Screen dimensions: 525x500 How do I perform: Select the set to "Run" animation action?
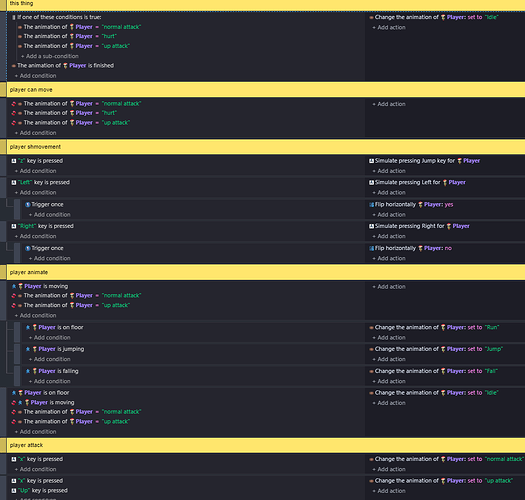point(434,328)
